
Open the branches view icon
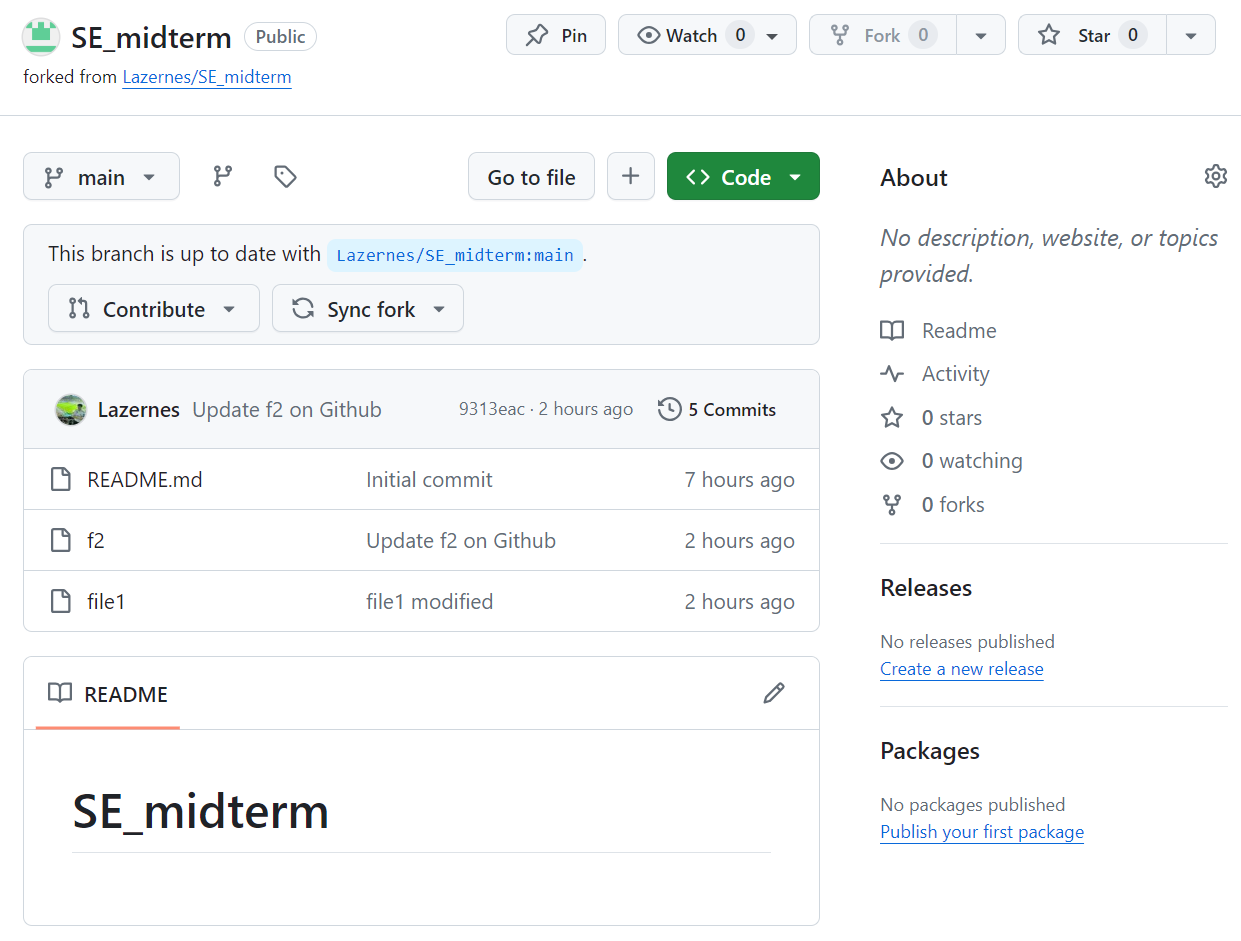click(223, 177)
